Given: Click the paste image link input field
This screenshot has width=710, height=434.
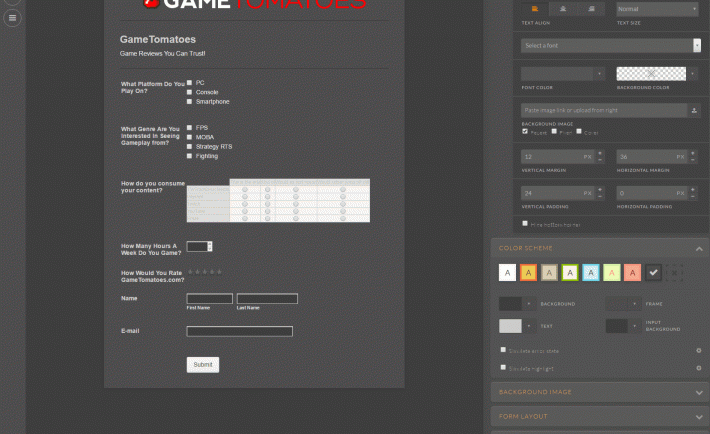Looking at the screenshot, I should click(604, 111).
